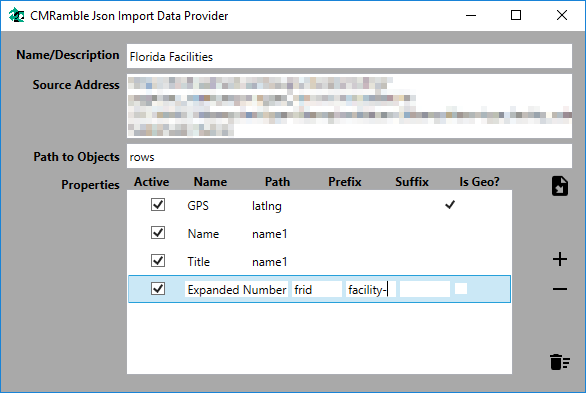Click the import file icon beside the properties header
The height and width of the screenshot is (393, 586).
(560, 186)
